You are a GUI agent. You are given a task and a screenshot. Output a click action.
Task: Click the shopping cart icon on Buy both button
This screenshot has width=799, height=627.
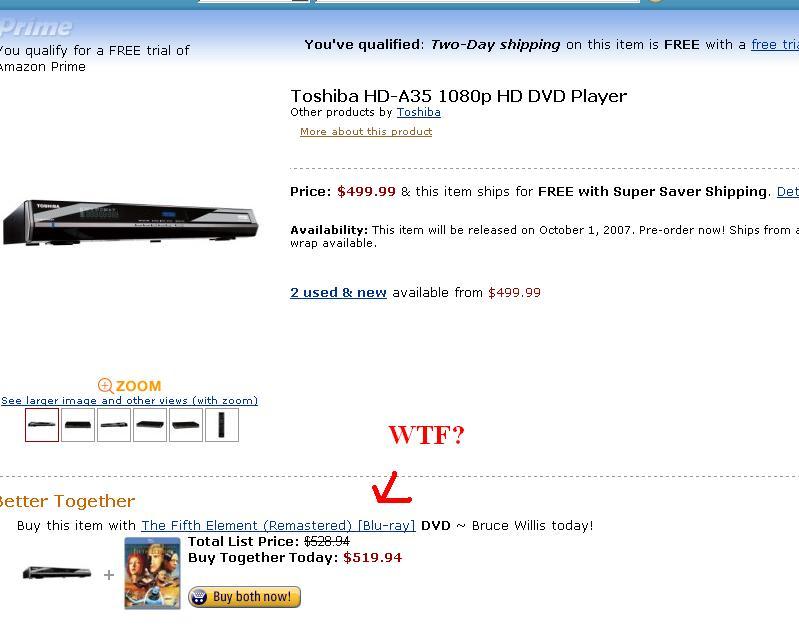[x=200, y=597]
